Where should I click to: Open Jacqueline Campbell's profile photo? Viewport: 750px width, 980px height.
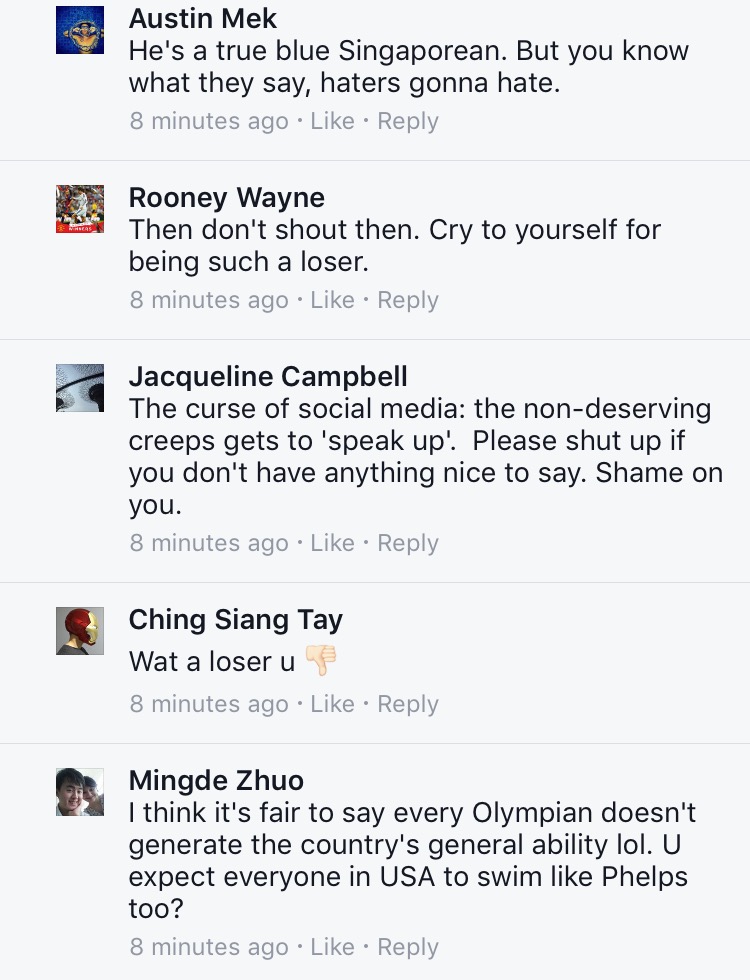tap(80, 388)
